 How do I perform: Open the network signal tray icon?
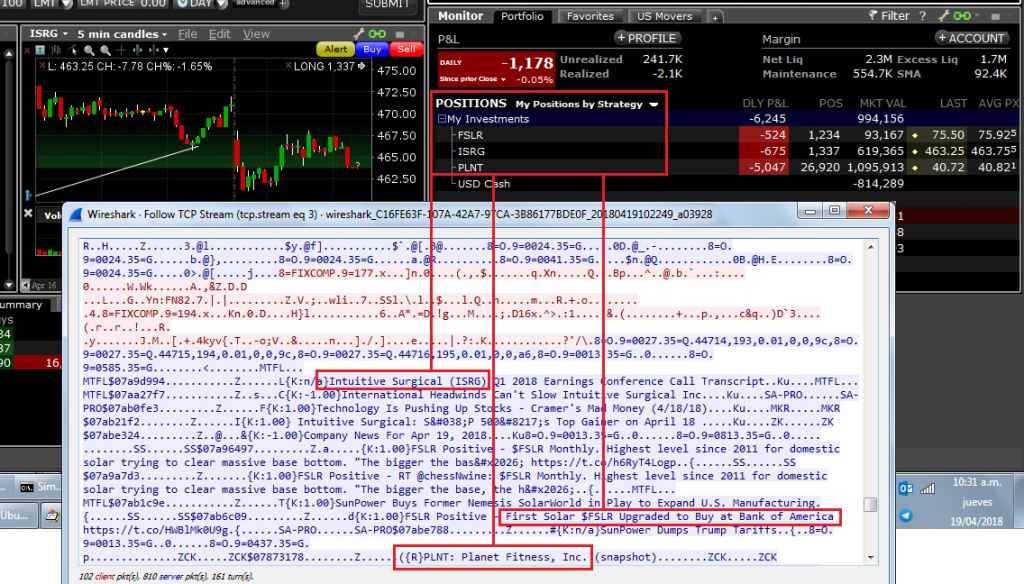coord(927,489)
